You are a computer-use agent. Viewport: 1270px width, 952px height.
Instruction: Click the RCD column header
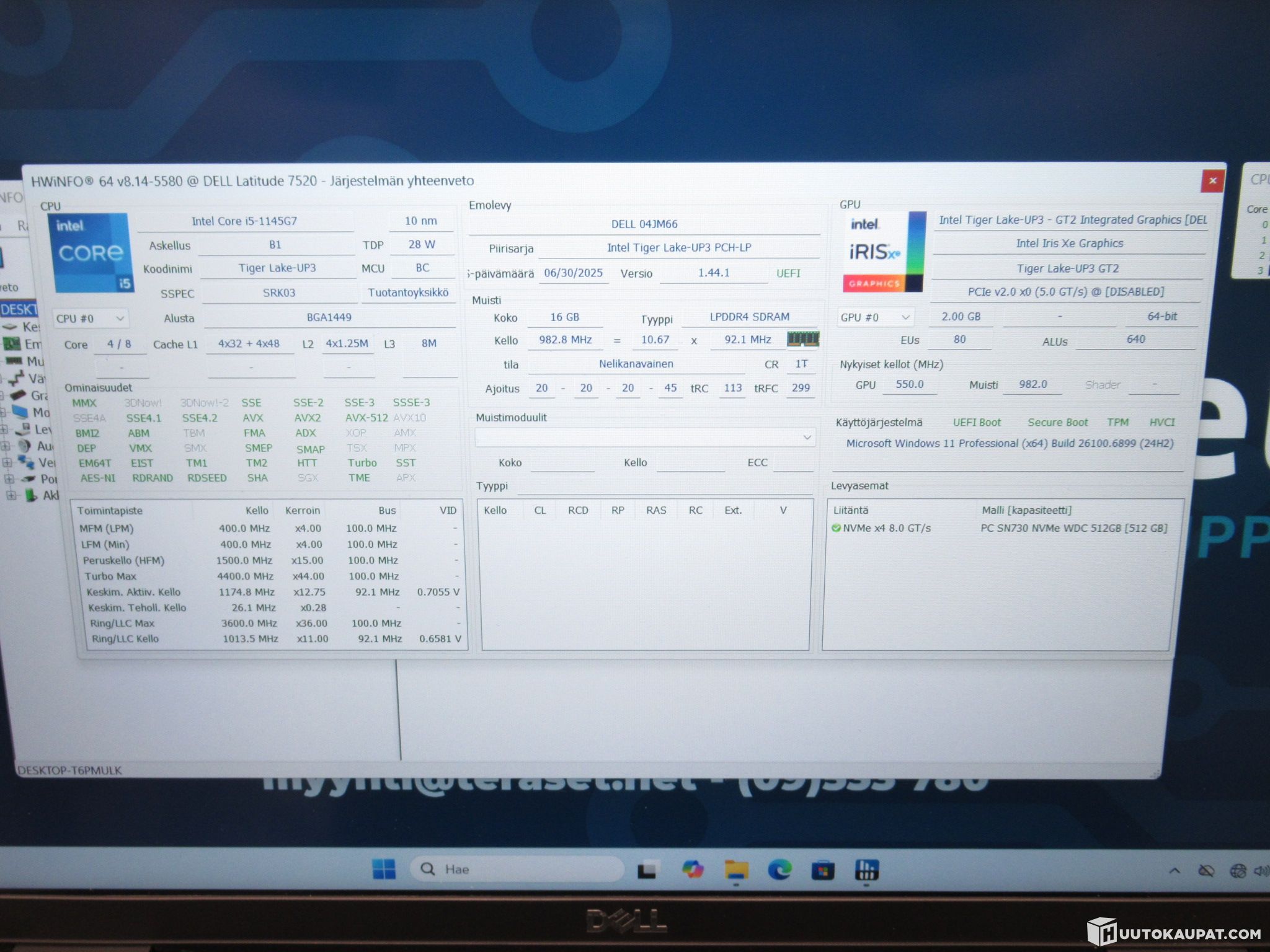point(578,510)
